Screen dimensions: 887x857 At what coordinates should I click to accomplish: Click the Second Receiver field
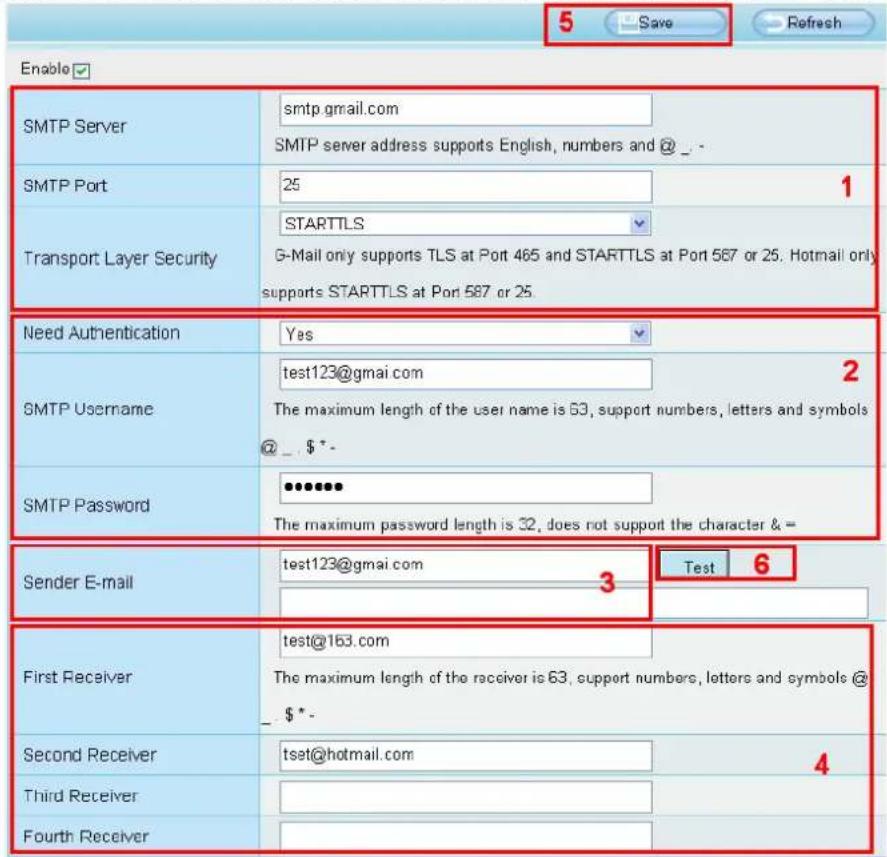pos(466,755)
